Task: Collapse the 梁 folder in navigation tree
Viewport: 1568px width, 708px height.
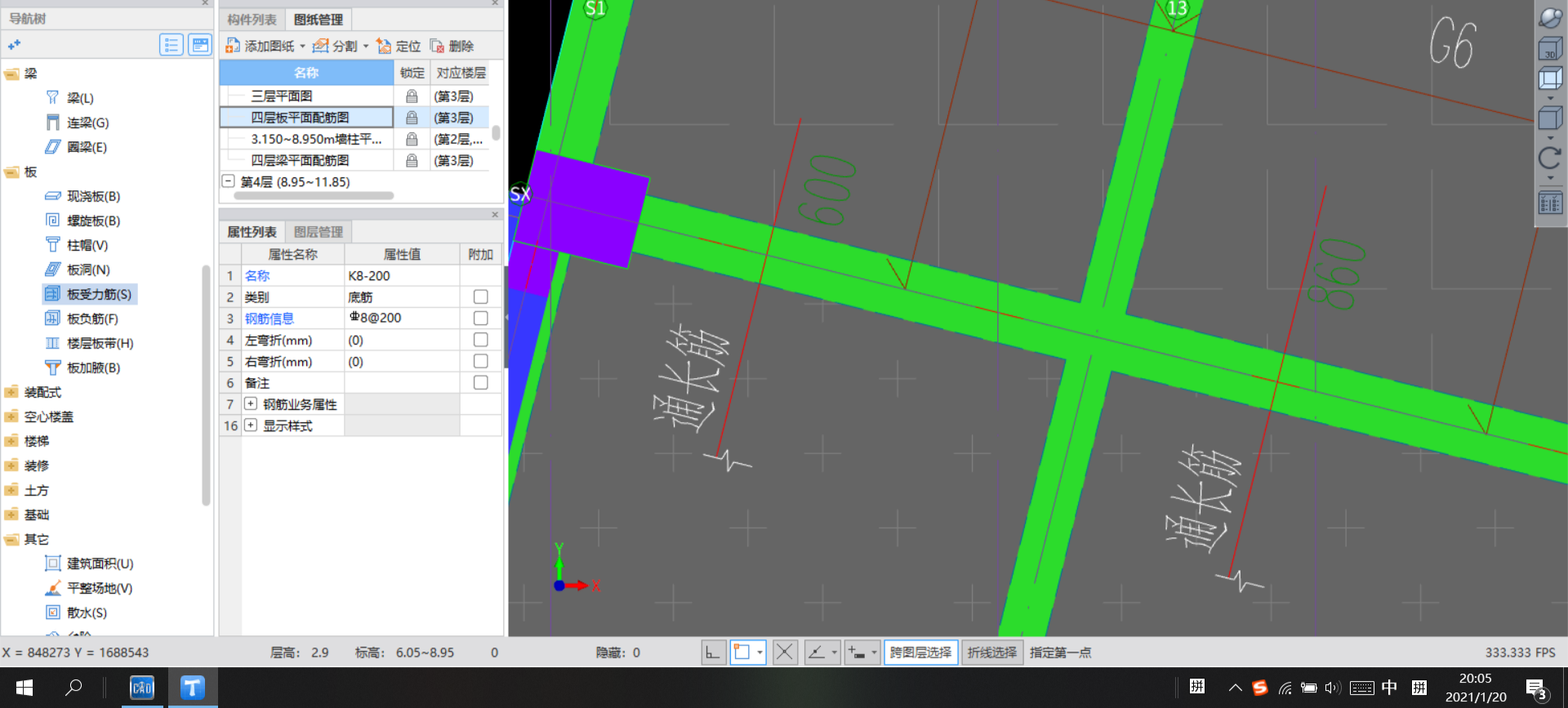Action: [x=11, y=74]
